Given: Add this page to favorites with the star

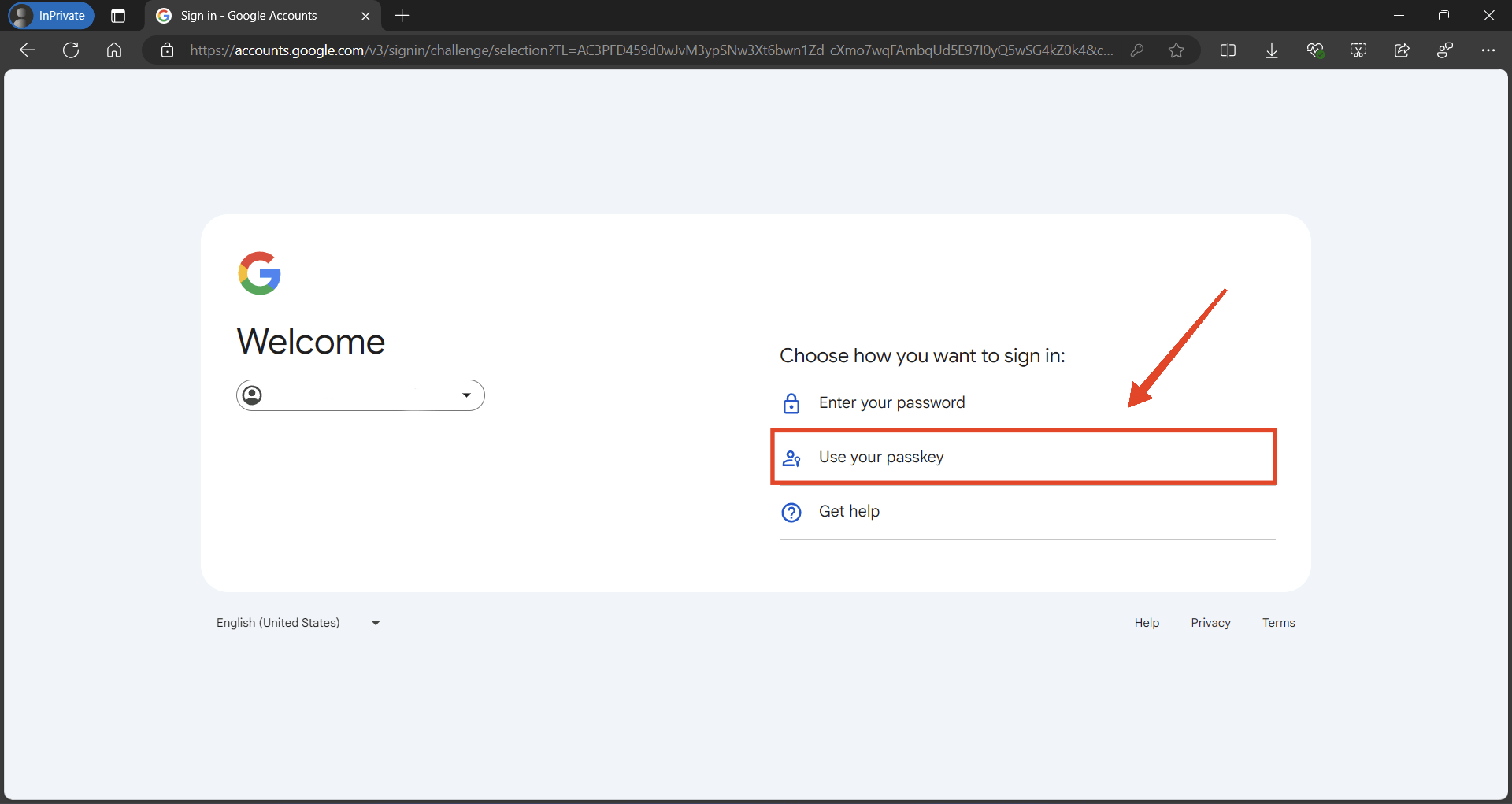Looking at the screenshot, I should [1177, 50].
